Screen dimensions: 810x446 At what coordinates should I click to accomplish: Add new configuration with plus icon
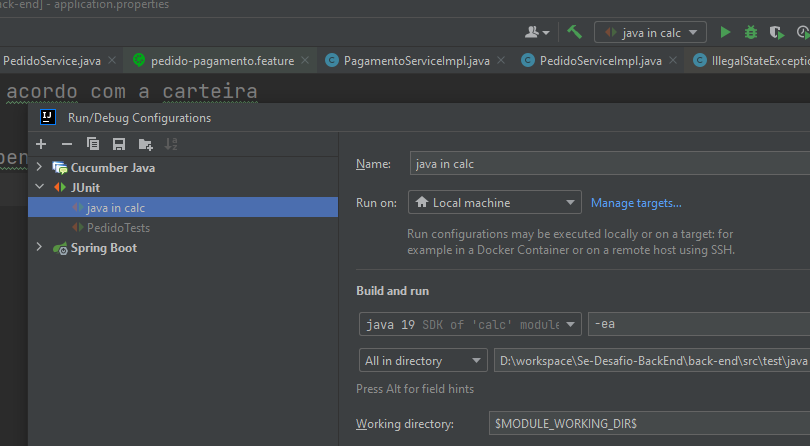pos(41,144)
